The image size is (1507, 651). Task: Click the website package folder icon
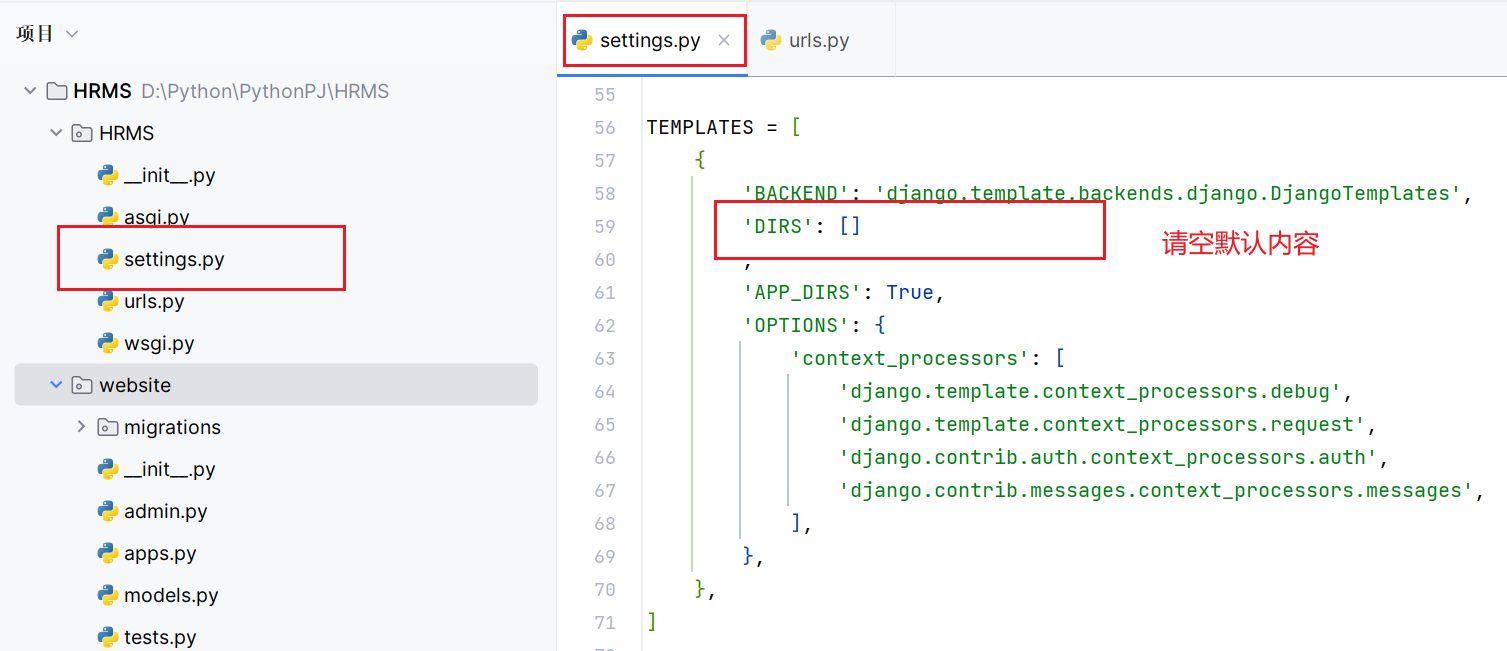pyautogui.click(x=82, y=386)
